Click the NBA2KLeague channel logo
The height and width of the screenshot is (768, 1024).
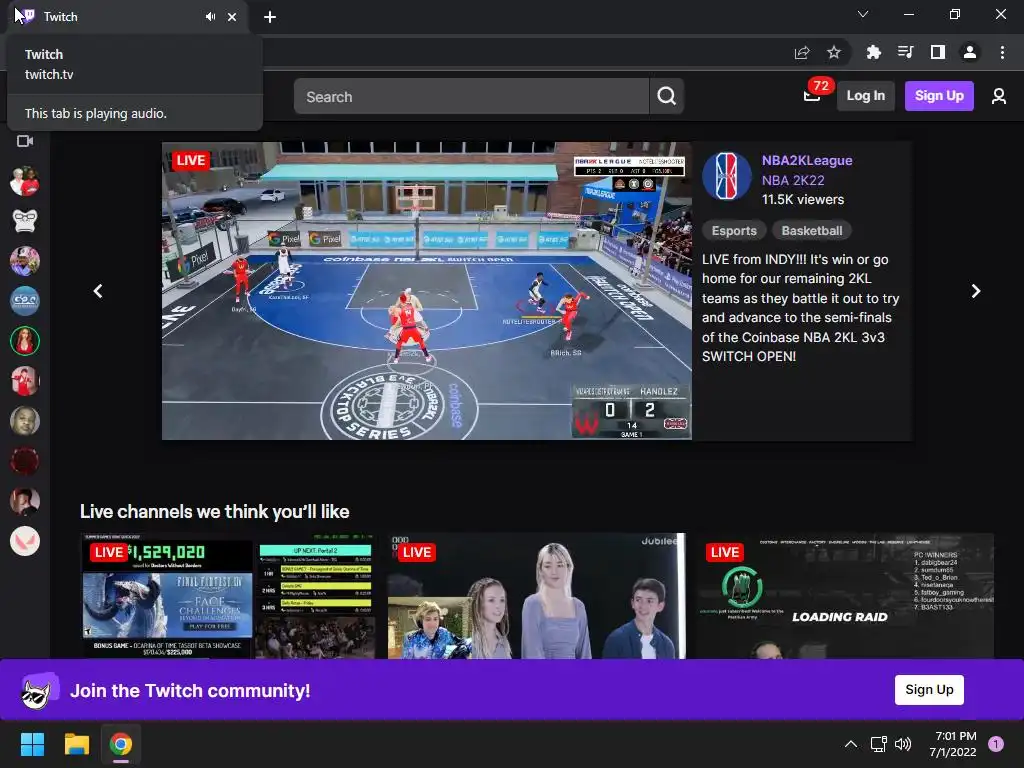[x=727, y=176]
